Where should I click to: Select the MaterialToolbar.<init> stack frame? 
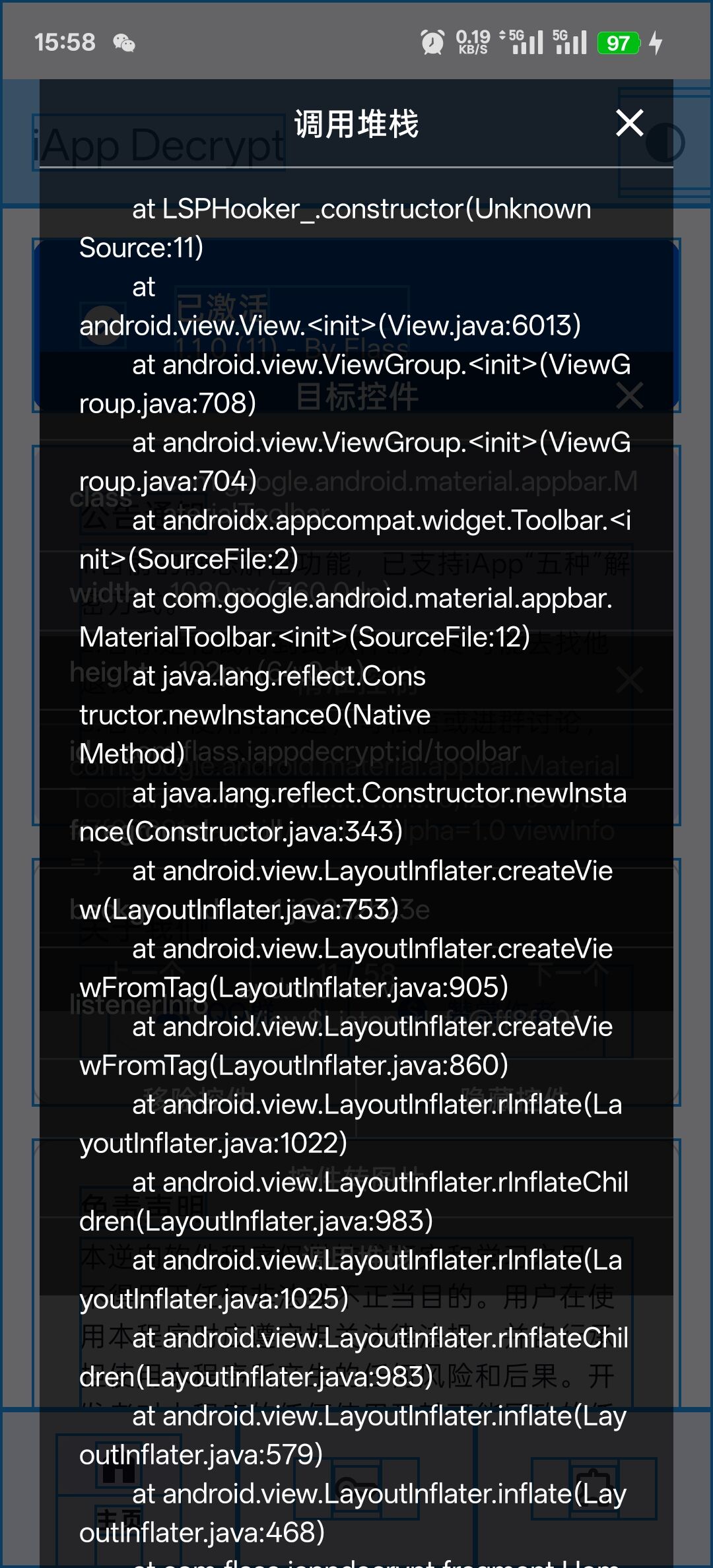[x=346, y=618]
